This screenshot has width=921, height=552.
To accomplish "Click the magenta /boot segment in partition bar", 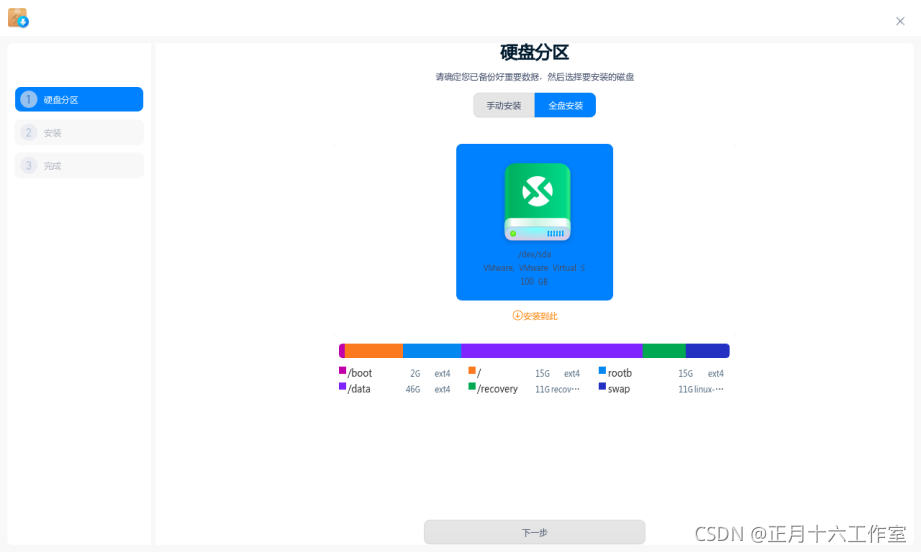I will [342, 351].
